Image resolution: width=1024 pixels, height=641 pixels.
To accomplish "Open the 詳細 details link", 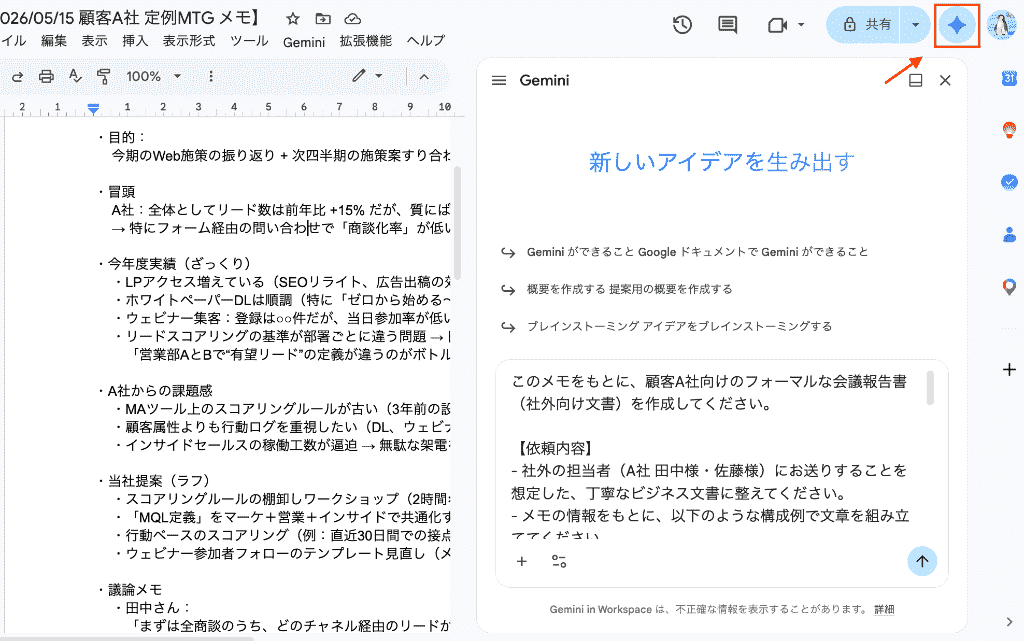I will 884,609.
